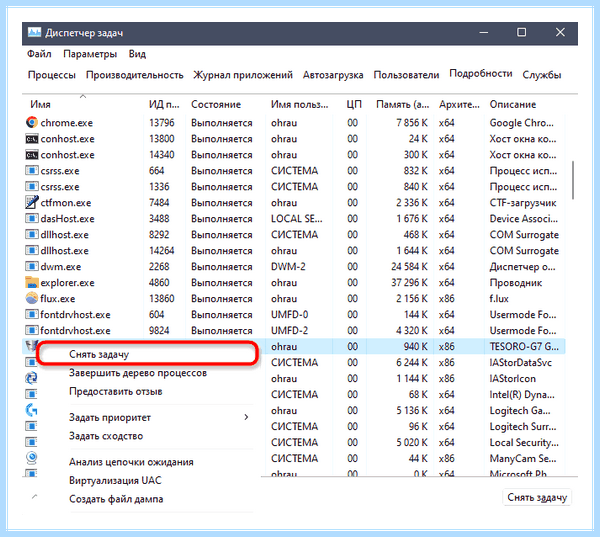Switch to the Подробности tab
600x537 pixels.
click(x=481, y=73)
